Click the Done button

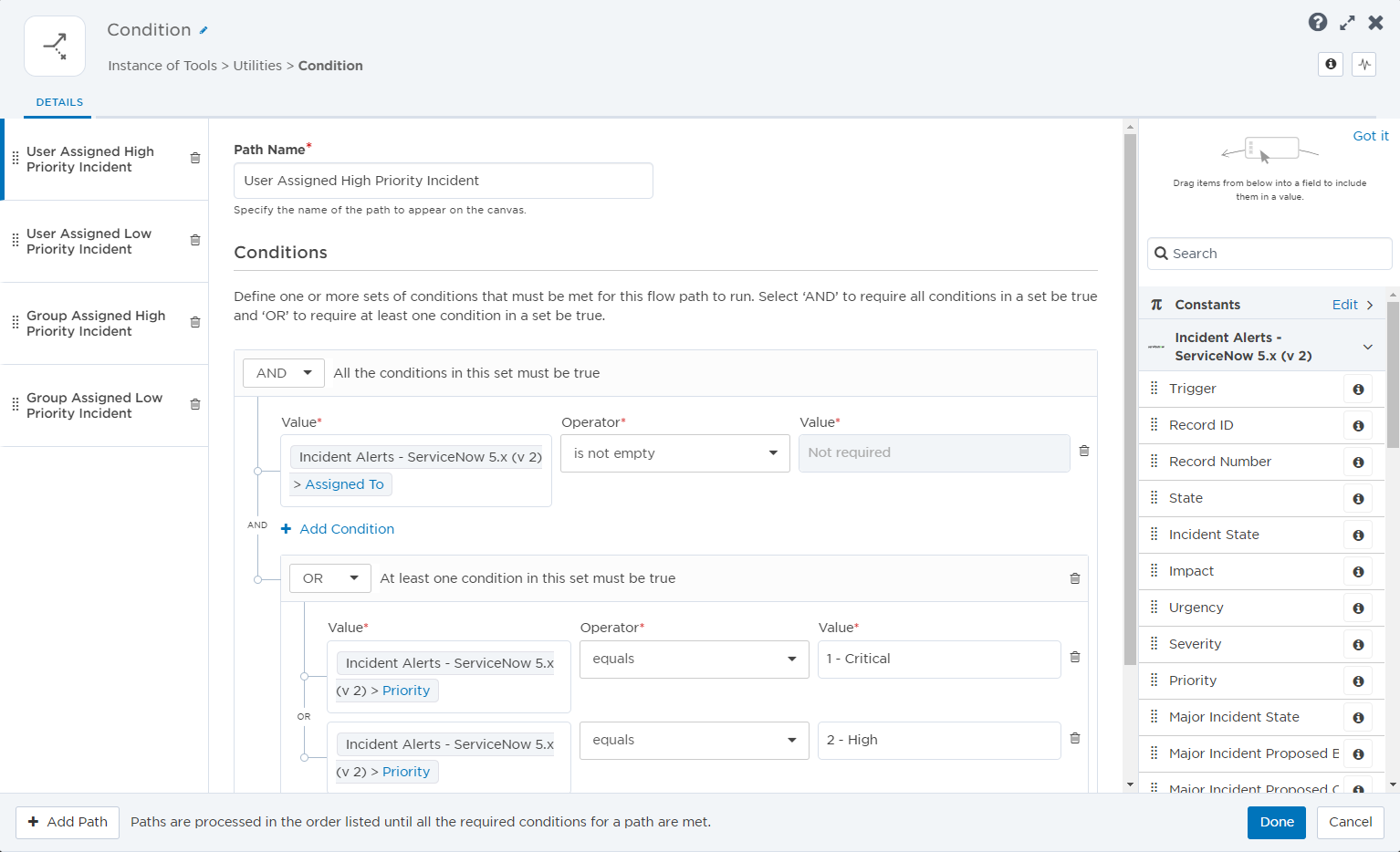1276,822
